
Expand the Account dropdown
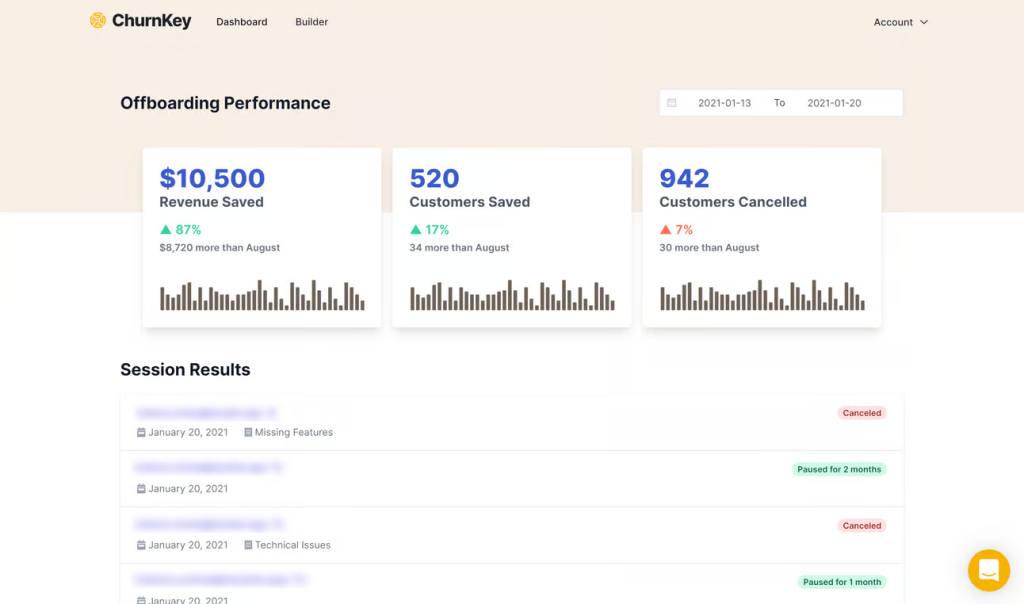pos(899,21)
